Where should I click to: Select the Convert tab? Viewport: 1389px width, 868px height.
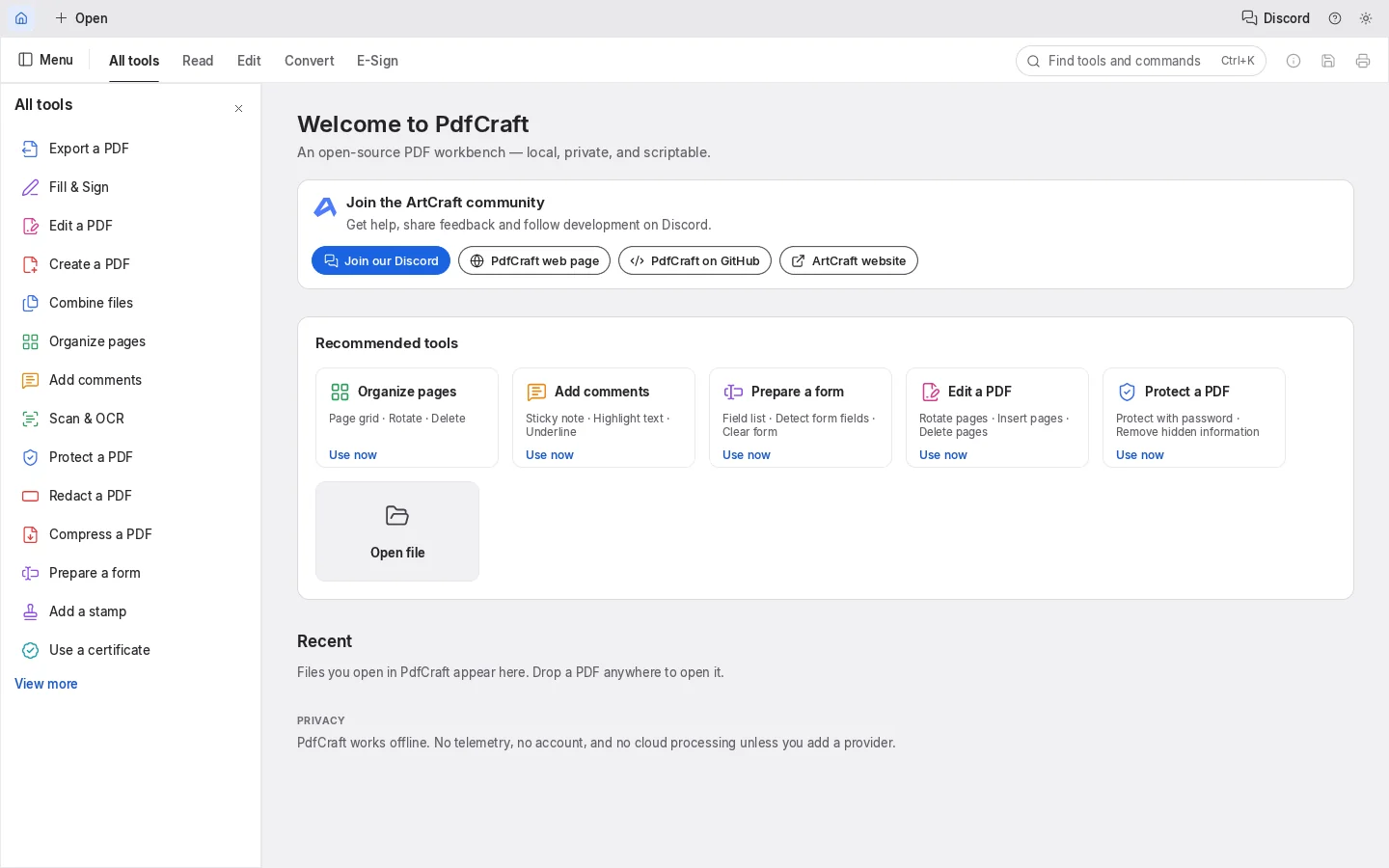coord(309,61)
